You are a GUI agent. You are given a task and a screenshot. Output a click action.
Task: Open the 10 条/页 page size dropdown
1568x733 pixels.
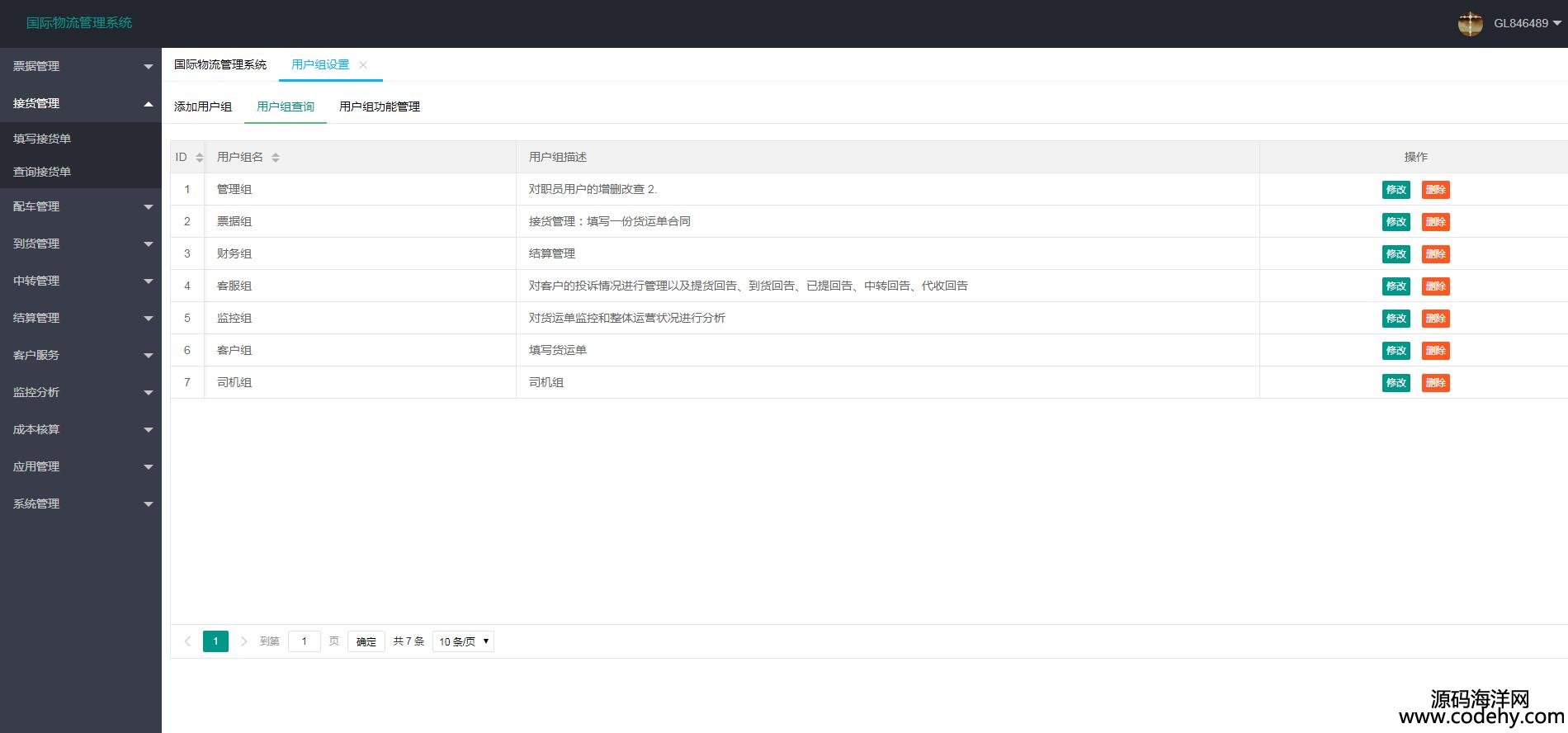click(x=463, y=641)
